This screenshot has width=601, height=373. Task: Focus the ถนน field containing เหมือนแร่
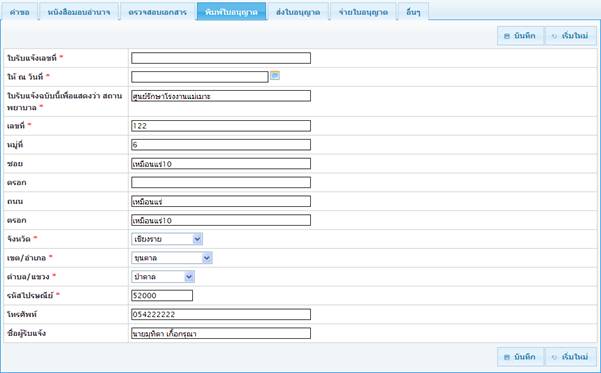tap(221, 201)
